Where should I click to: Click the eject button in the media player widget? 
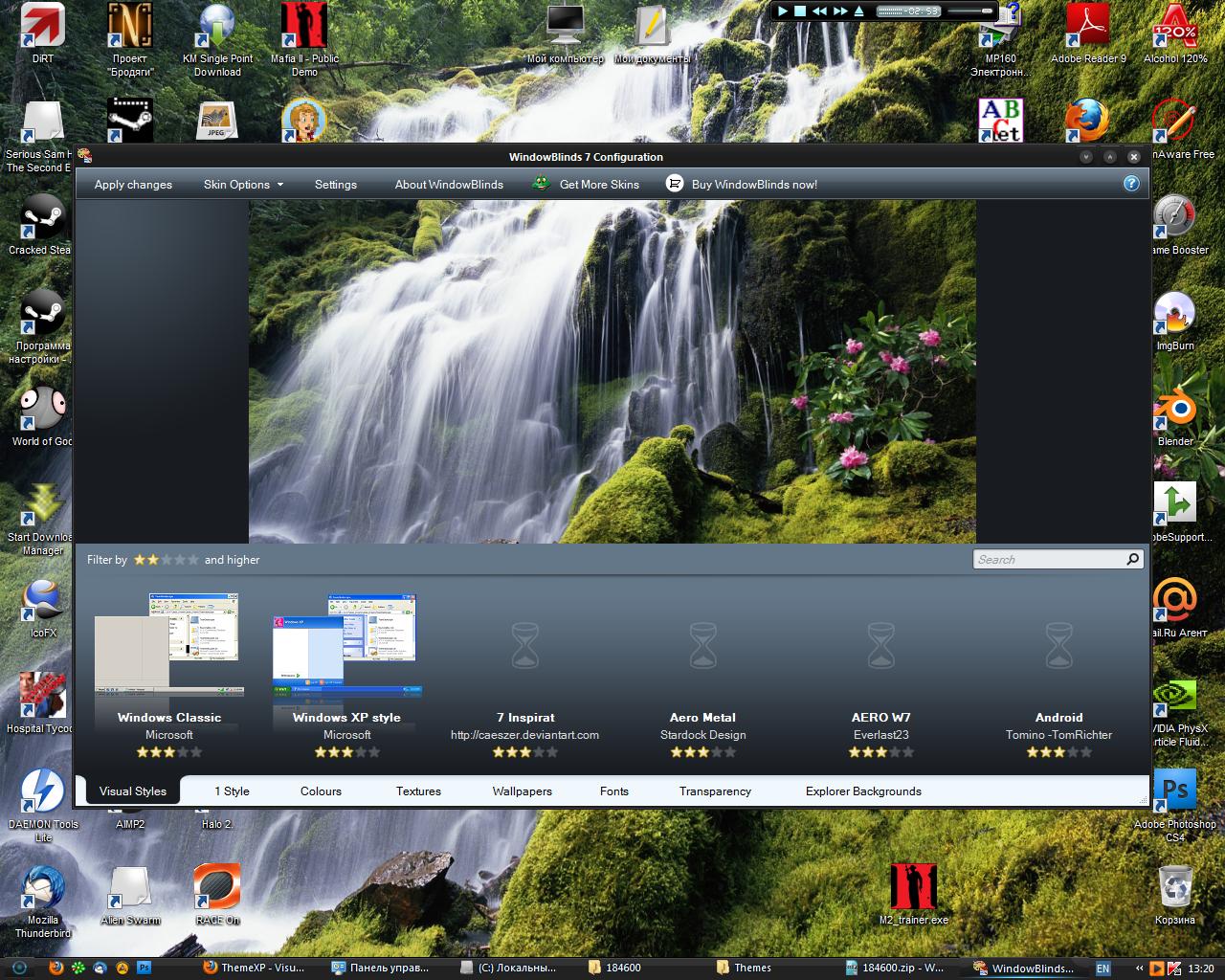click(858, 11)
